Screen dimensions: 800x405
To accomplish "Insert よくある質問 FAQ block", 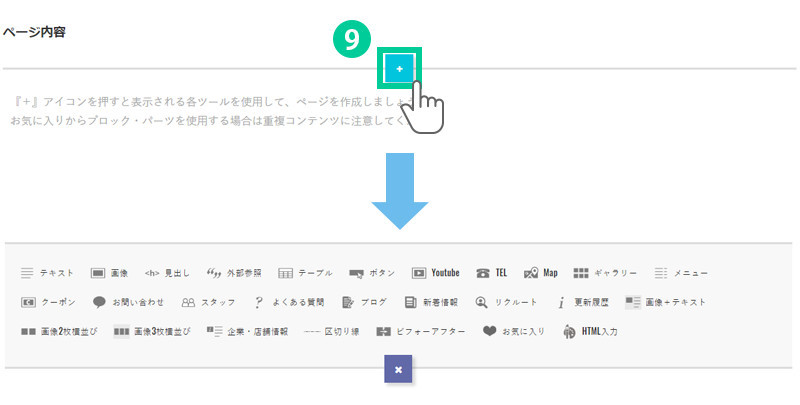I will point(288,301).
